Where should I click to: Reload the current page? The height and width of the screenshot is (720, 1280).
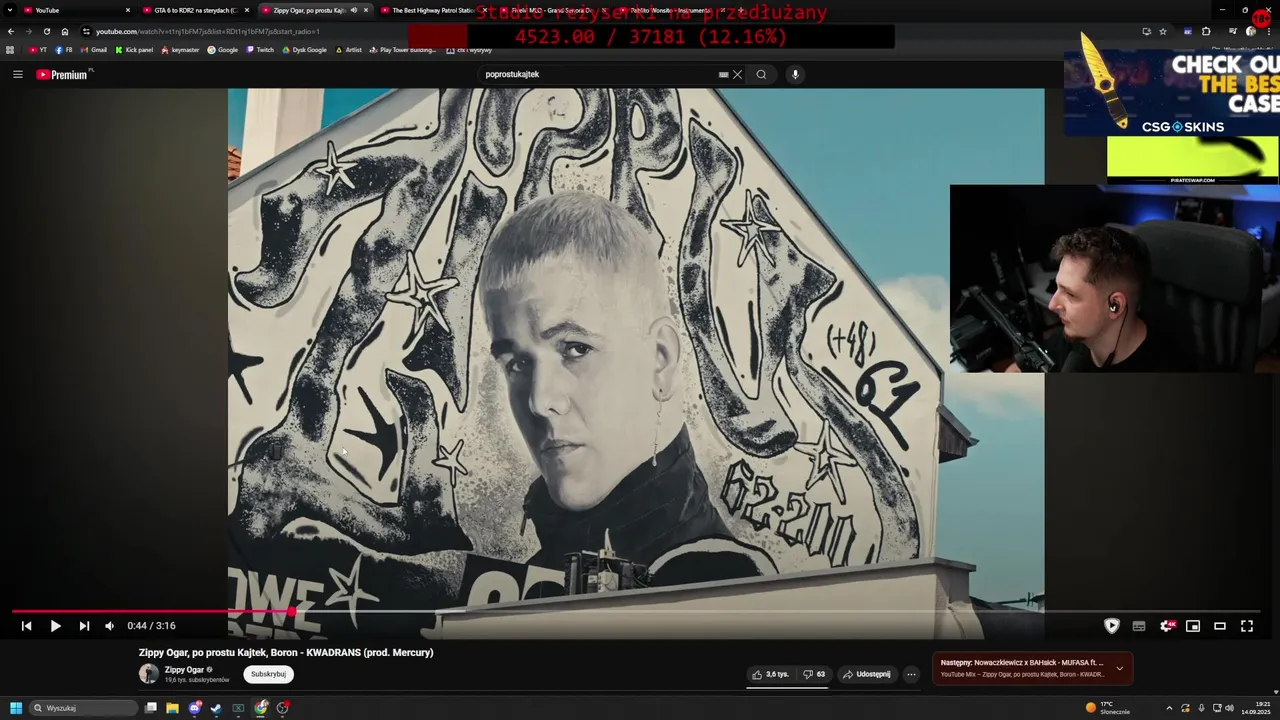click(x=47, y=31)
